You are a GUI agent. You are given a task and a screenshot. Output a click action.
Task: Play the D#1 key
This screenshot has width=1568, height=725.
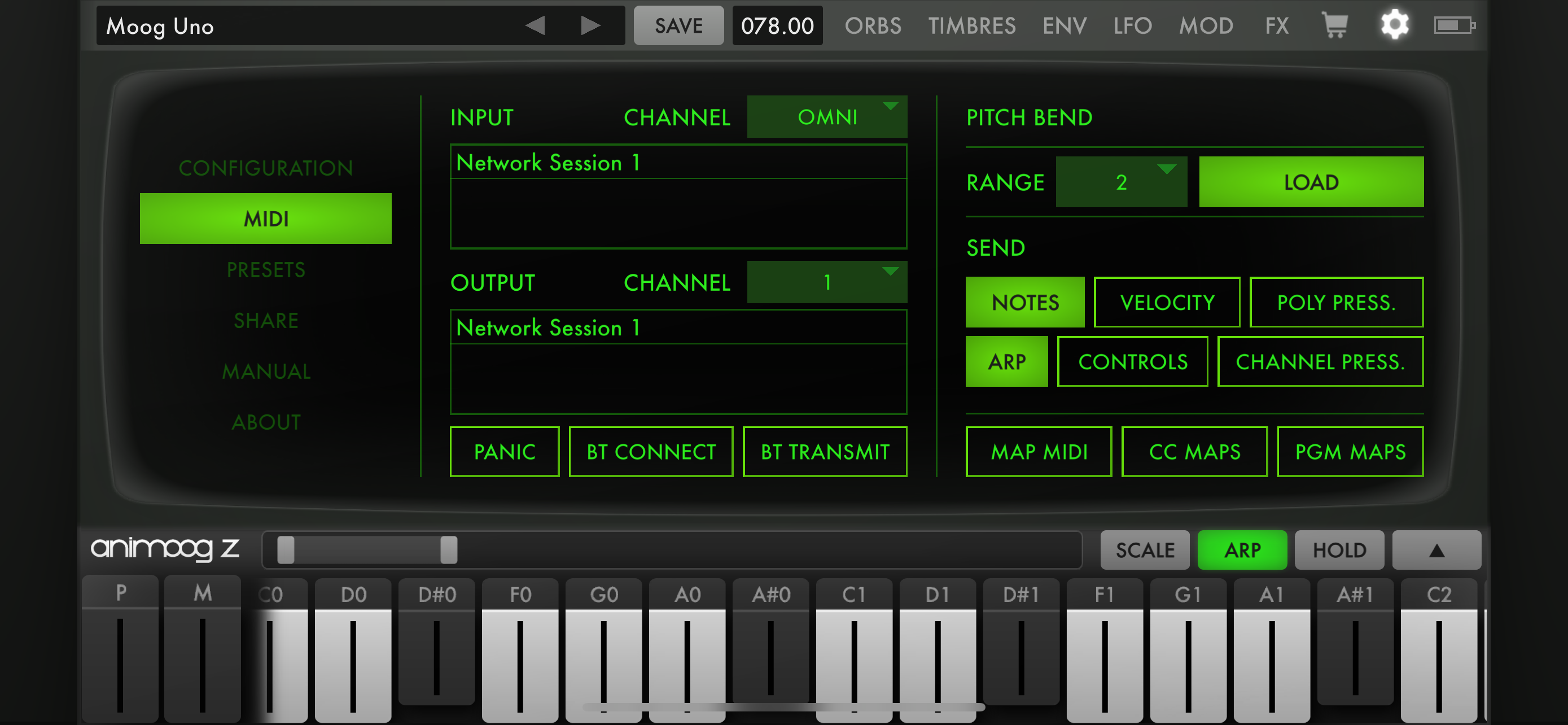click(1021, 642)
